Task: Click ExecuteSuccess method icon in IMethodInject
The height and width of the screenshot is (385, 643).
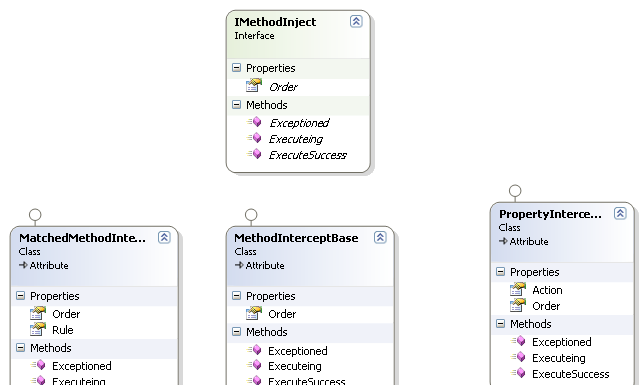Action: click(254, 154)
